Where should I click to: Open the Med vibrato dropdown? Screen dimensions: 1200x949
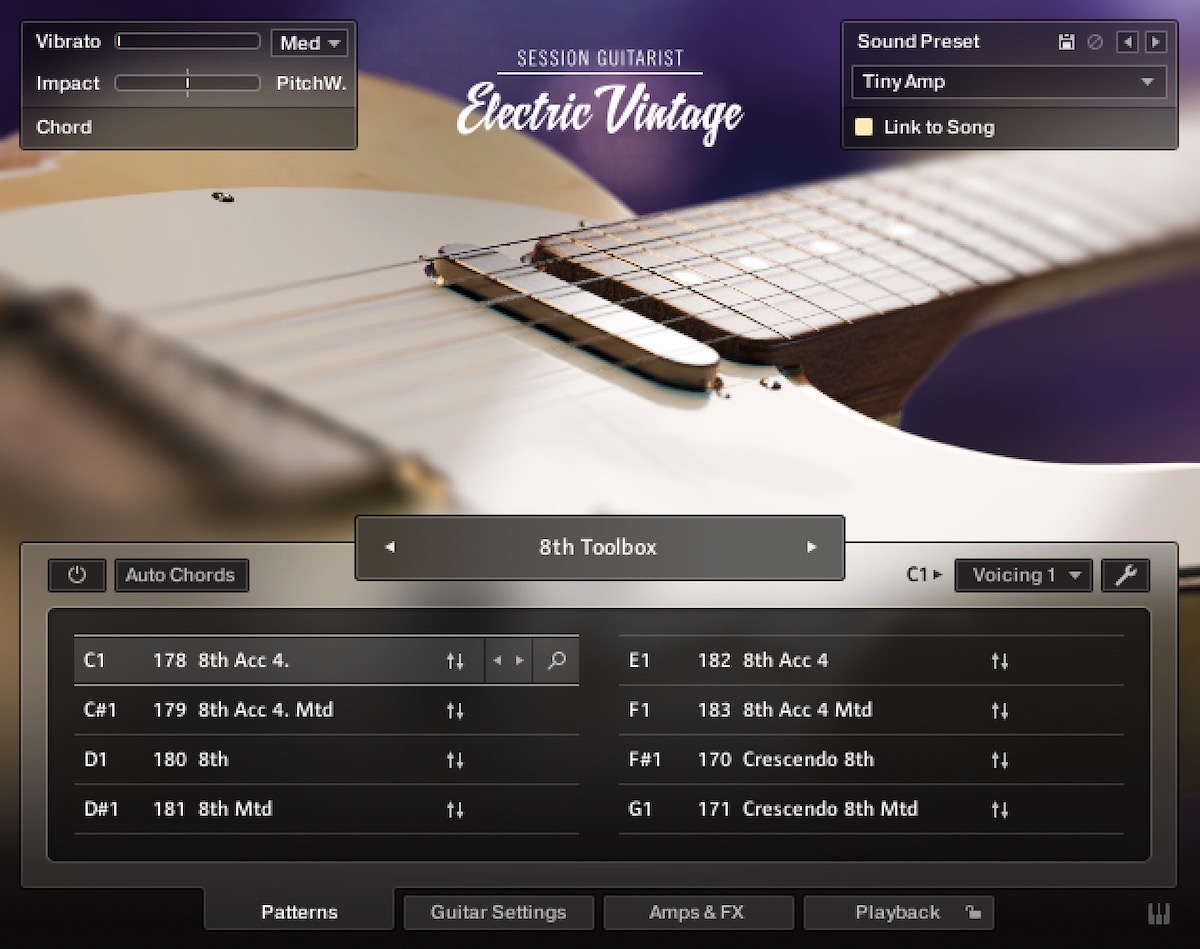[309, 43]
